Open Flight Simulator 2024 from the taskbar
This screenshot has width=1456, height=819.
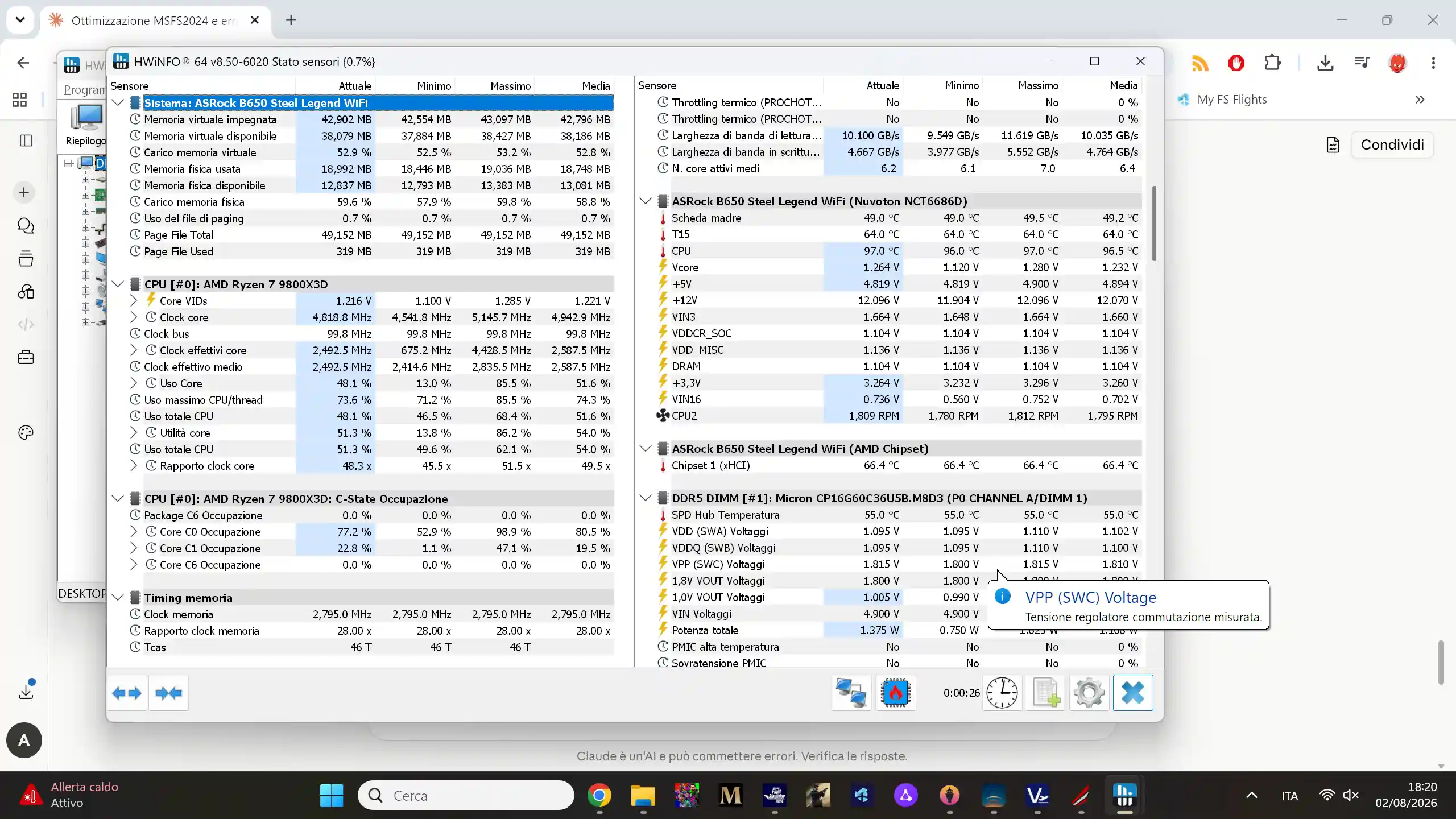pos(775,795)
